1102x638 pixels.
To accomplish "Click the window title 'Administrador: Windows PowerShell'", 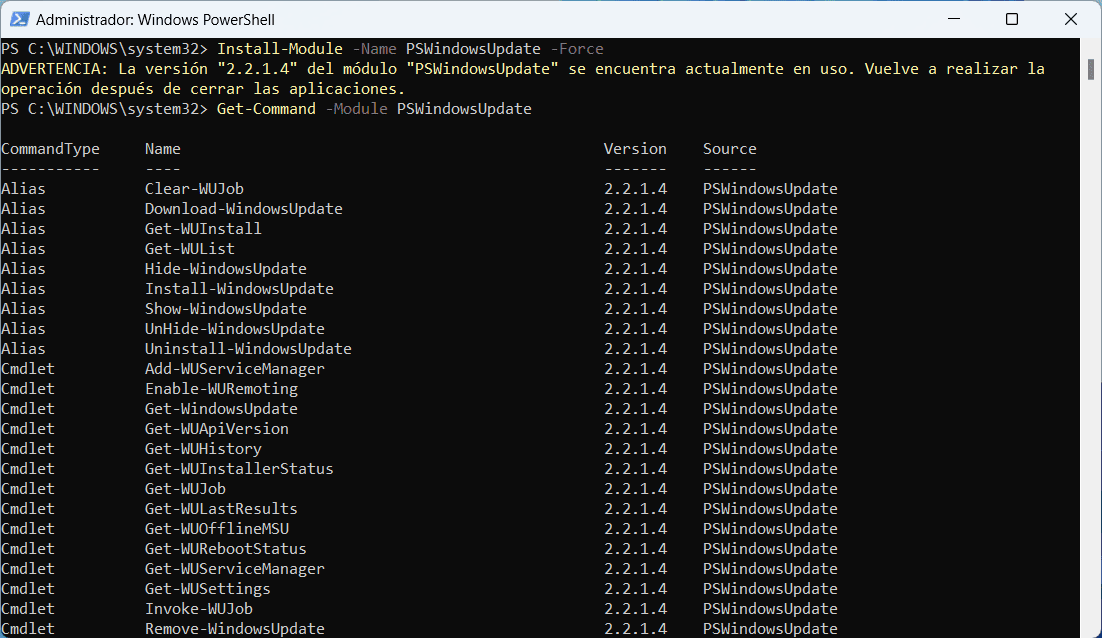I will pos(155,20).
